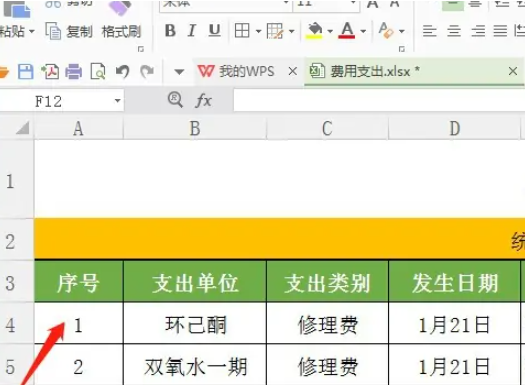Open fill color dropdown arrow
The image size is (528, 385).
point(330,31)
